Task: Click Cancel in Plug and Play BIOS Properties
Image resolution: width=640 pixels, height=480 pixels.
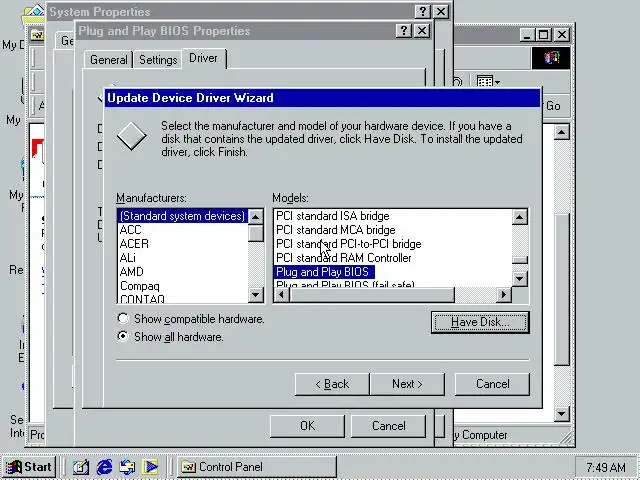Action: click(x=389, y=426)
